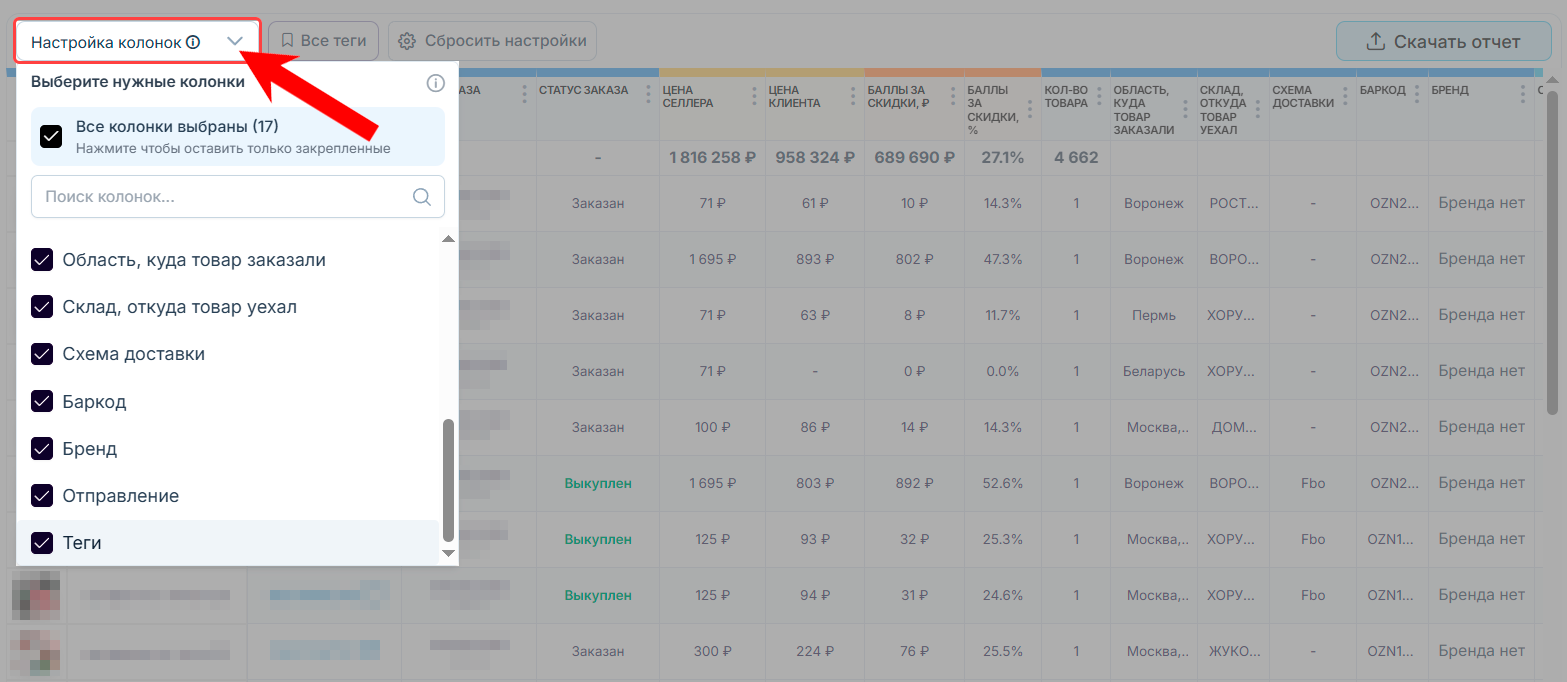This screenshot has width=1567, height=682.
Task: Uncheck the Все колонки выбраны (17) checkbox
Action: point(51,136)
